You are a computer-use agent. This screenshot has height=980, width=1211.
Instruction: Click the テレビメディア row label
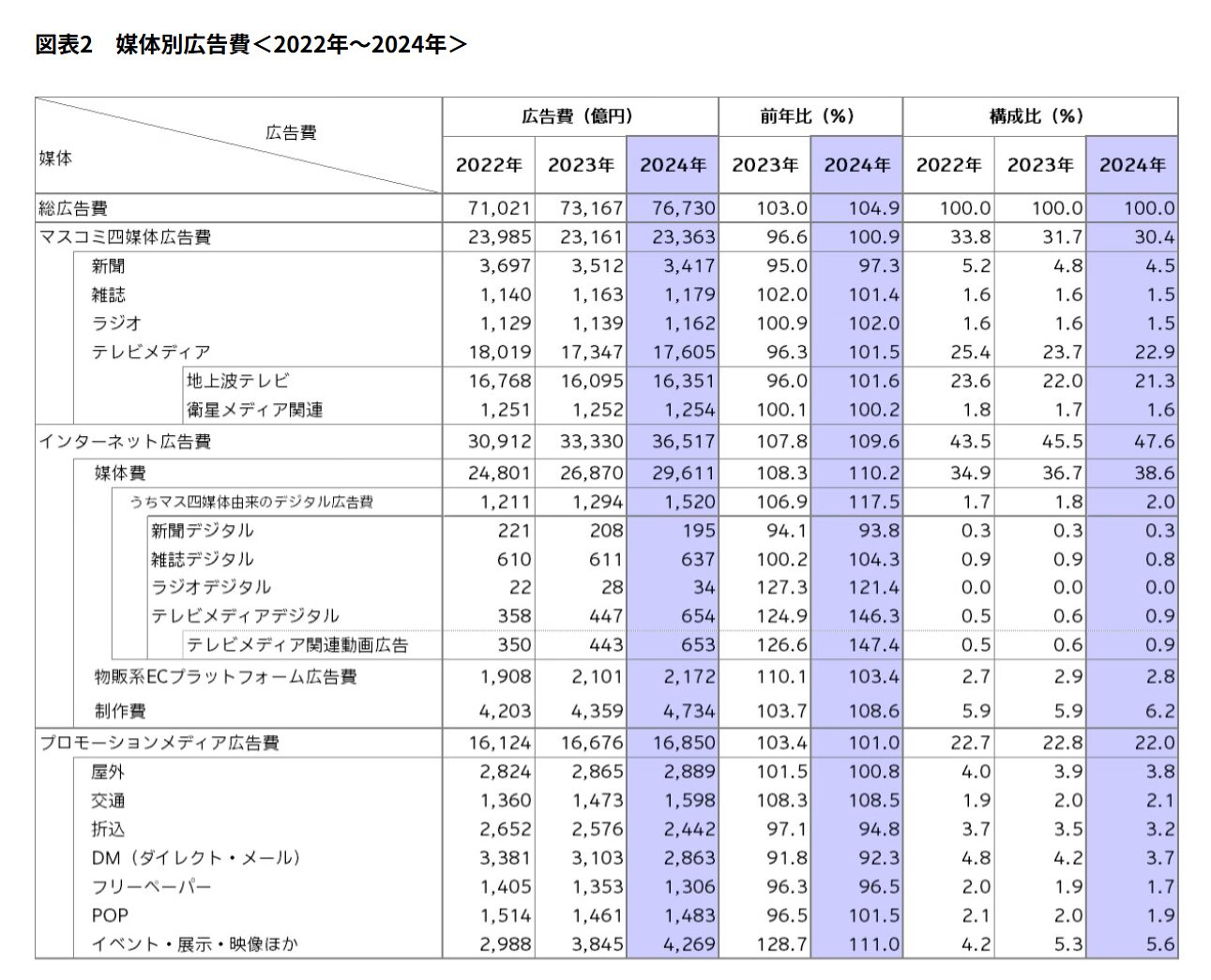151,353
